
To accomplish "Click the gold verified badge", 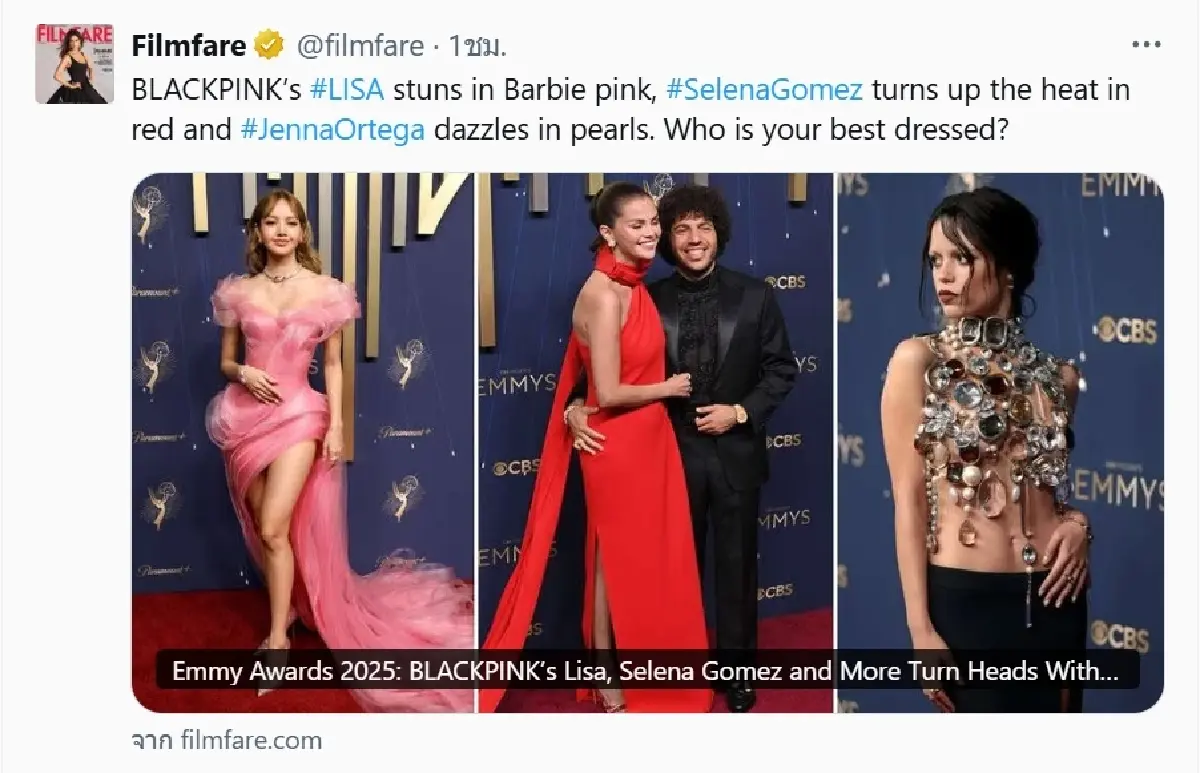I will 267,46.
